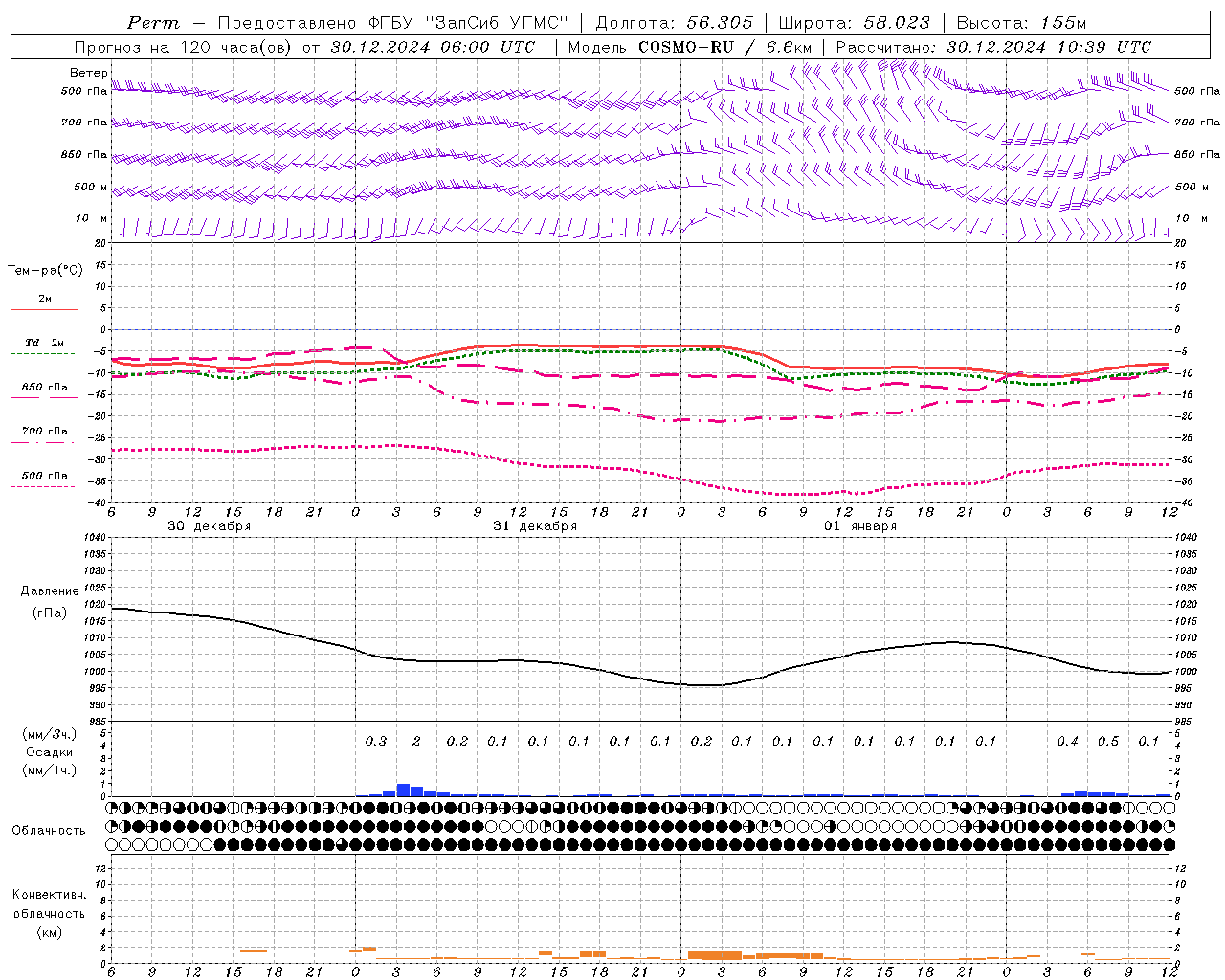
Task: Click the 3-hour precipitation value "0.3"
Action: [x=376, y=741]
